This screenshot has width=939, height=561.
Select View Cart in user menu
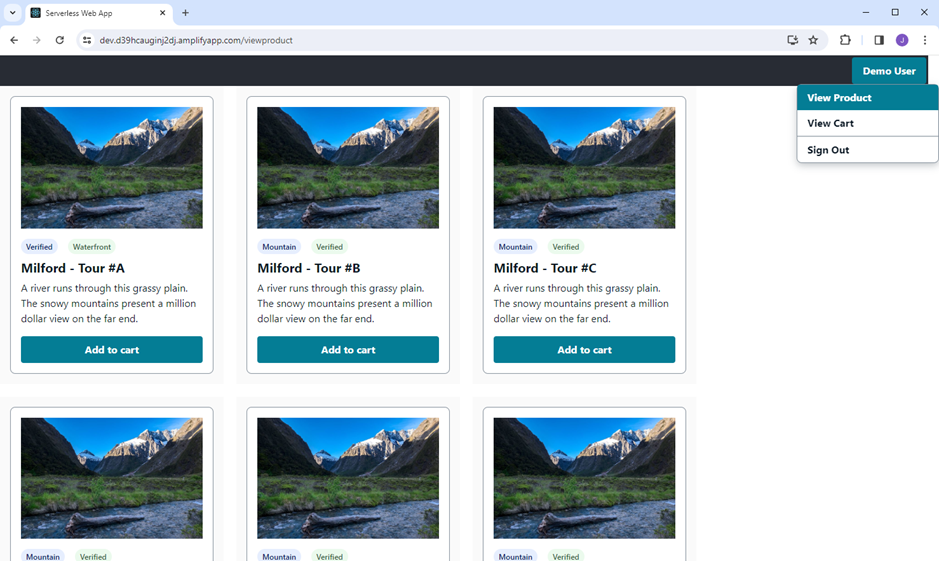tap(867, 123)
